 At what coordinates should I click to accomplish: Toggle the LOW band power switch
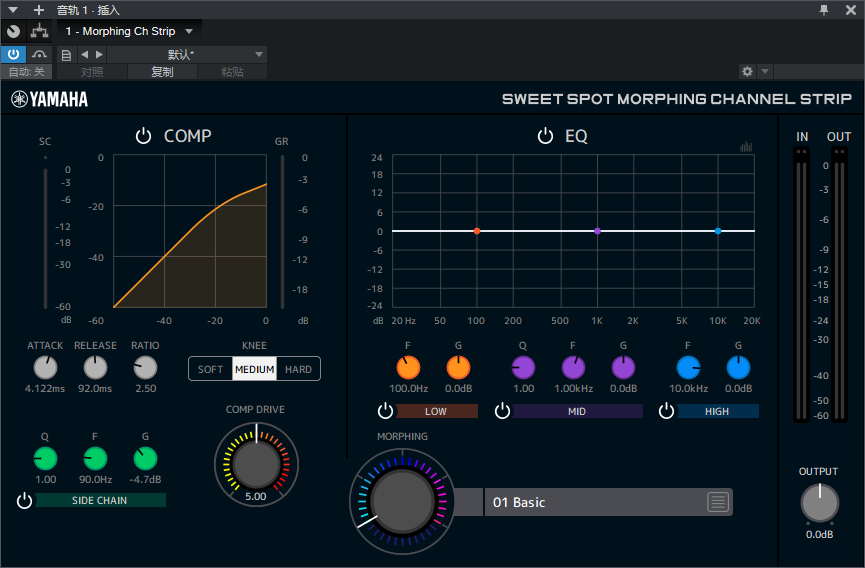pyautogui.click(x=386, y=411)
